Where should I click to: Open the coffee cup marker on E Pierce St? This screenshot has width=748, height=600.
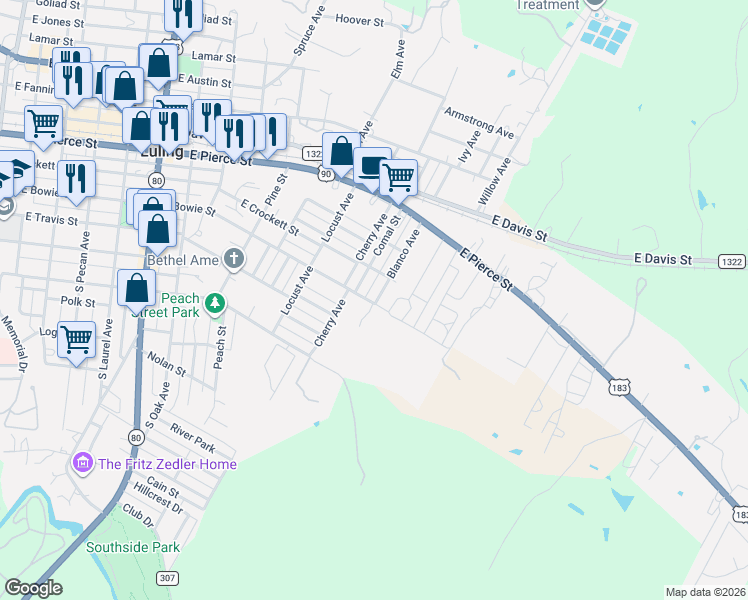point(371,166)
